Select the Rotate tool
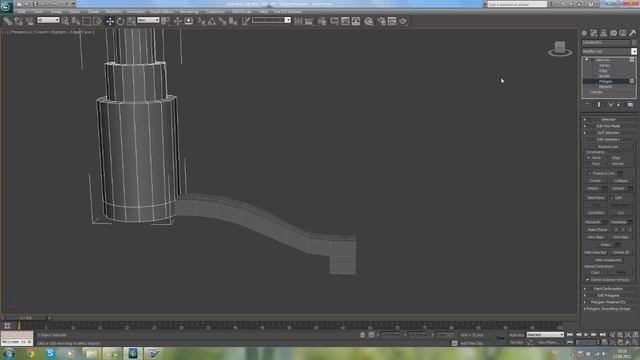Image resolution: width=640 pixels, height=360 pixels. (x=120, y=21)
